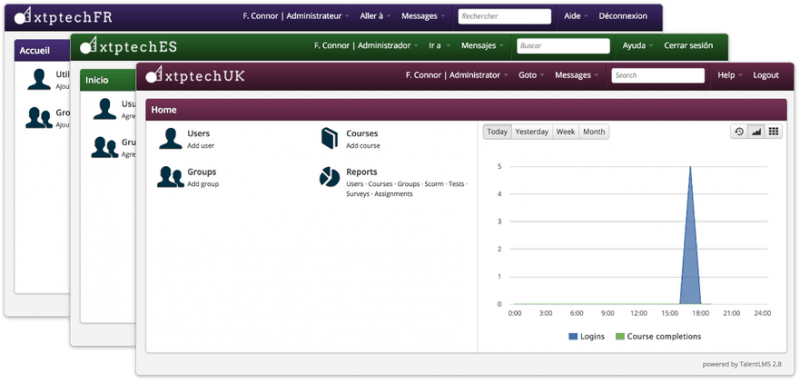Toggle the Logins legend blue swatch
The image size is (800, 383).
(x=573, y=337)
